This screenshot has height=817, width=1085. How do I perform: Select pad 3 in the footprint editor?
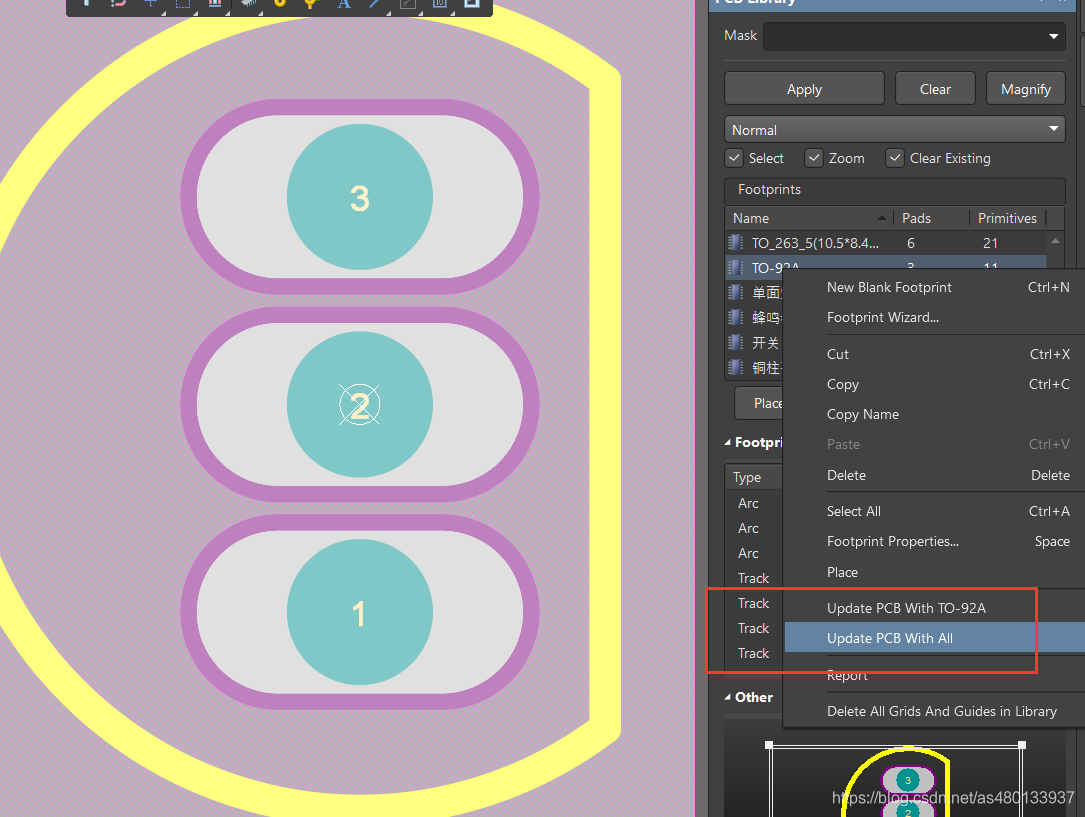pos(359,198)
